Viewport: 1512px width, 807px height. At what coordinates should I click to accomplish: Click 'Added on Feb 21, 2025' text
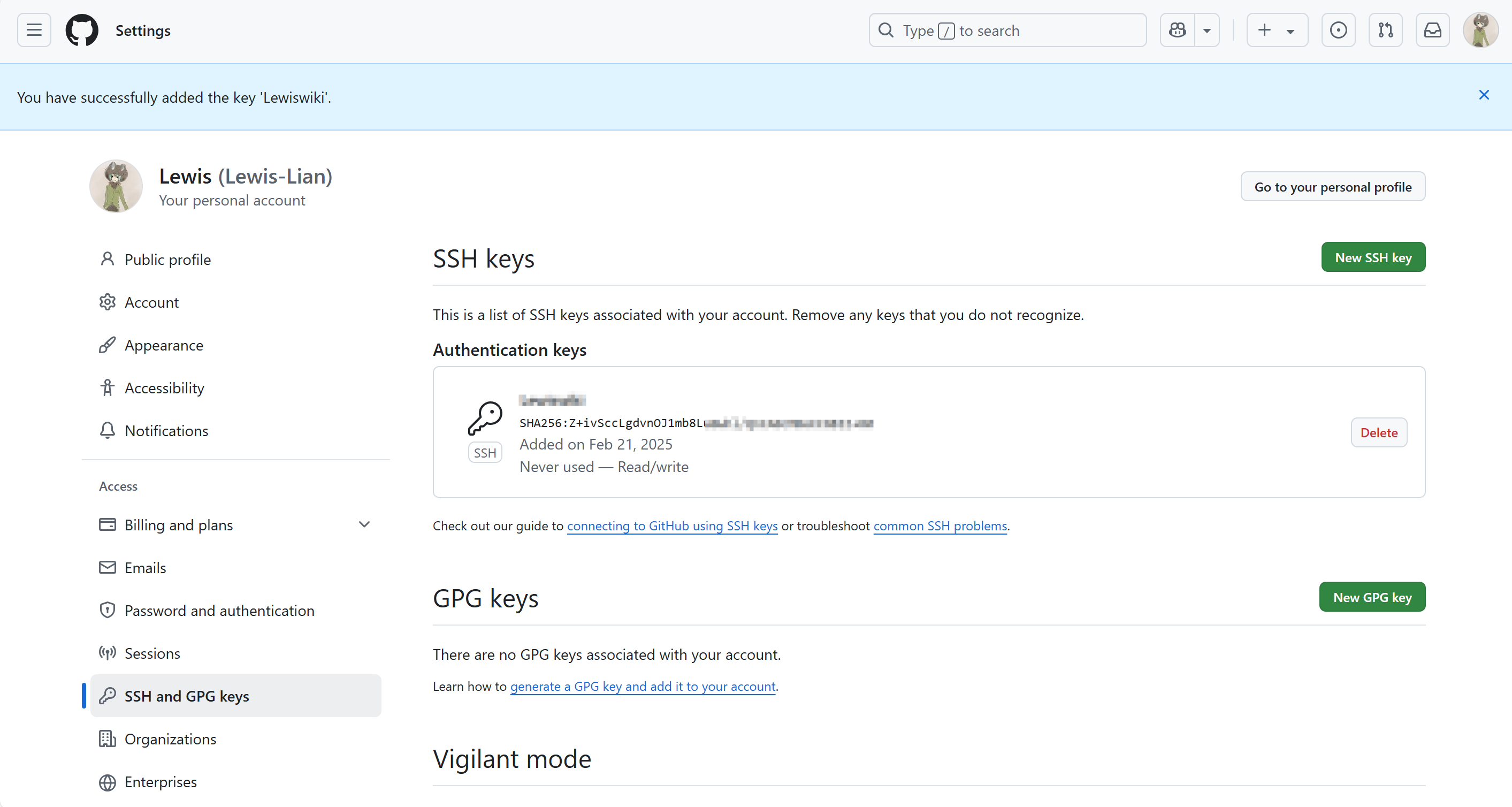596,444
